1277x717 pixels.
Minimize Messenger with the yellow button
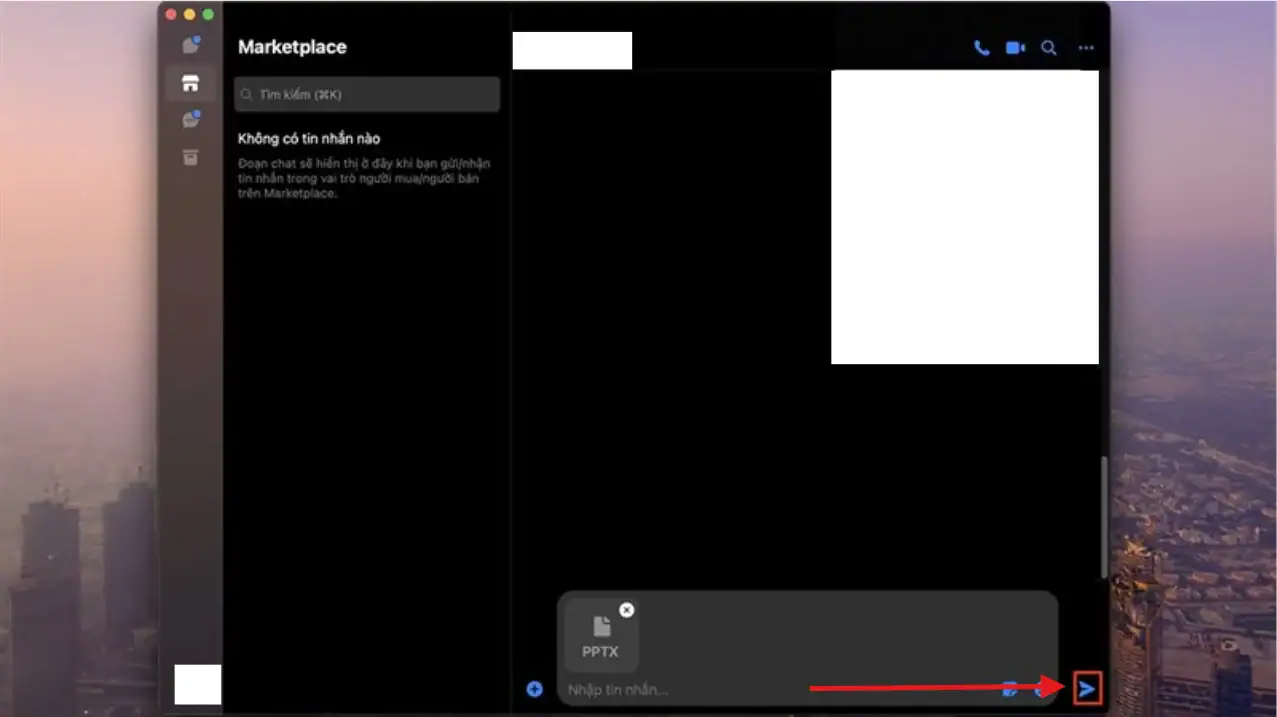[189, 15]
